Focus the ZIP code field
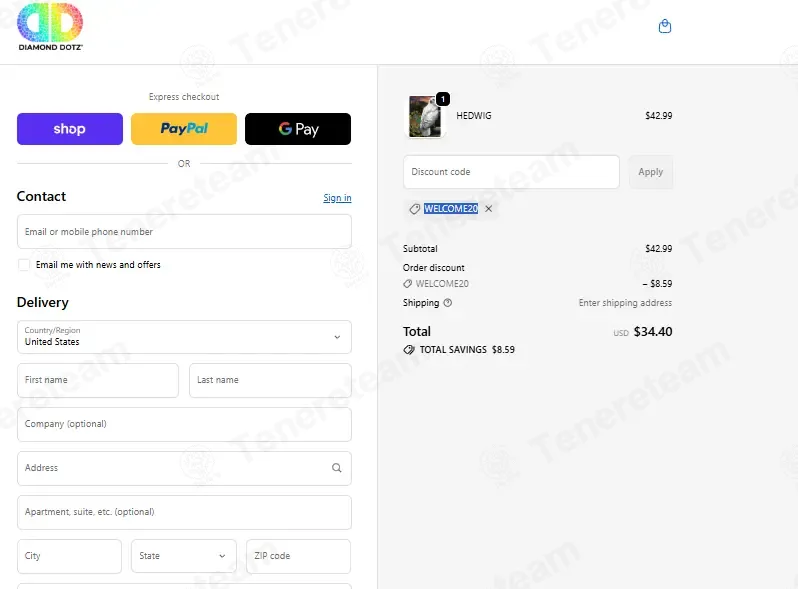The height and width of the screenshot is (589, 798). pyautogui.click(x=298, y=556)
